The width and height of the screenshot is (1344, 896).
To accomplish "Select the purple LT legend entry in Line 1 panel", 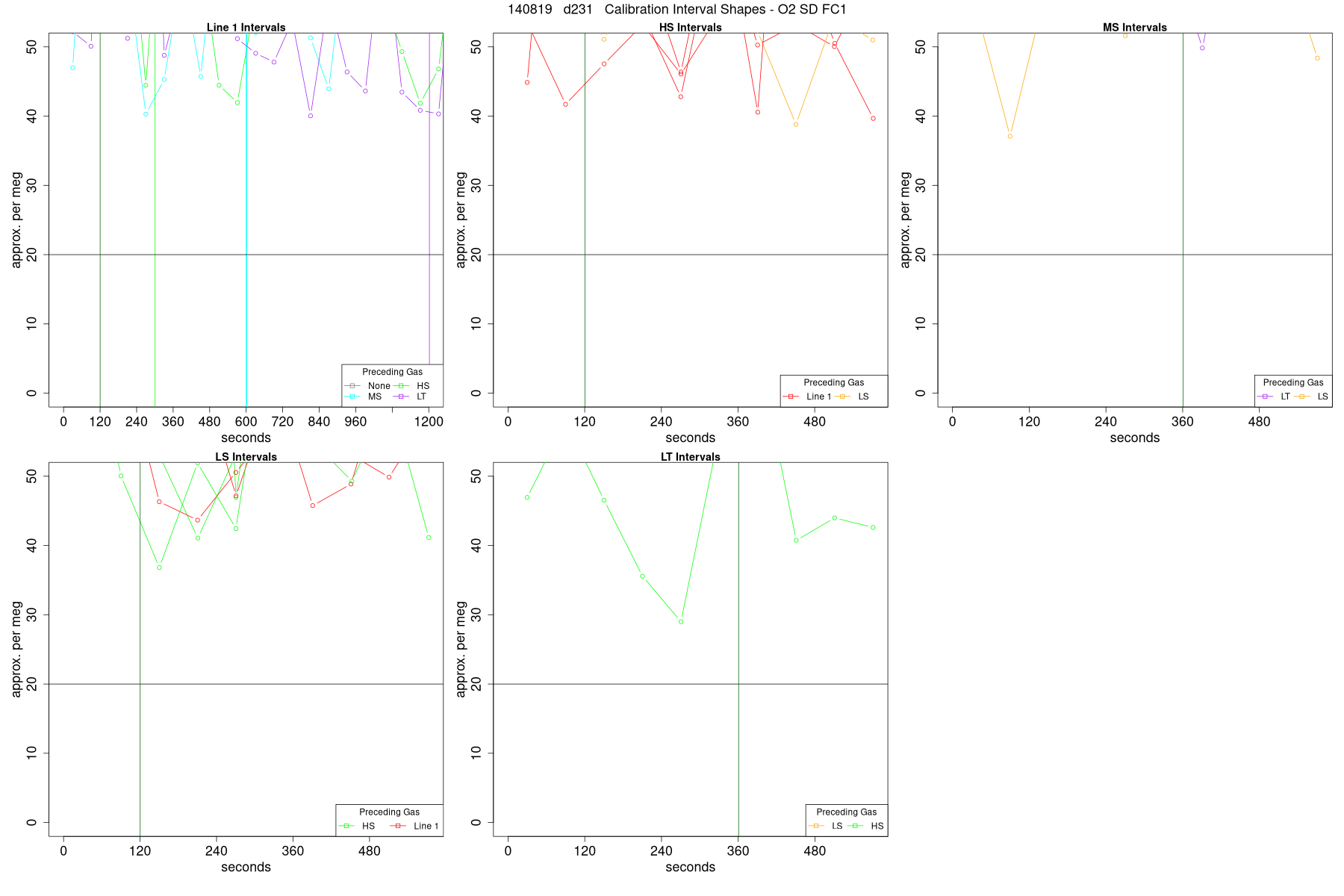I will [410, 396].
